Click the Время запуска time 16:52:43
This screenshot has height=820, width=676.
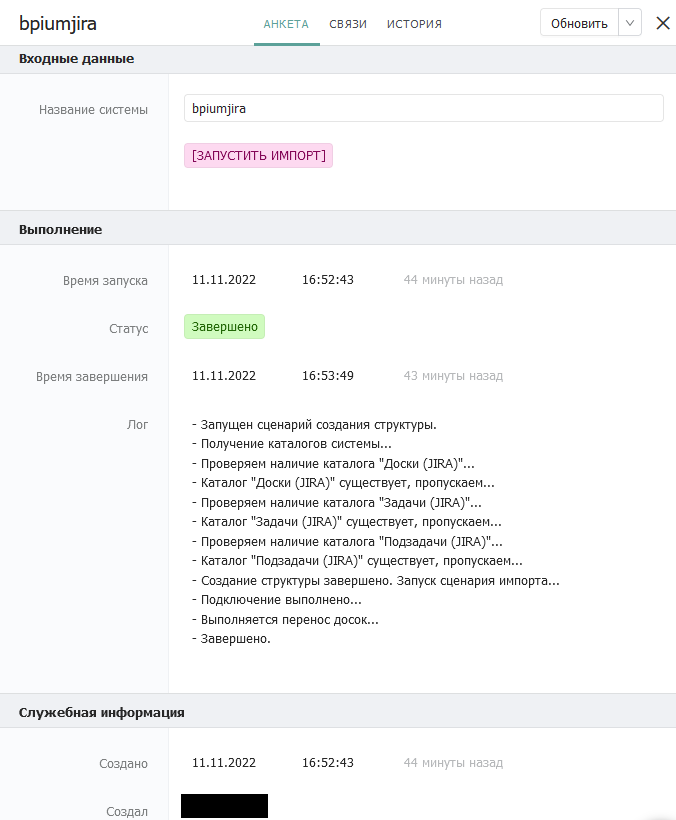click(x=328, y=280)
